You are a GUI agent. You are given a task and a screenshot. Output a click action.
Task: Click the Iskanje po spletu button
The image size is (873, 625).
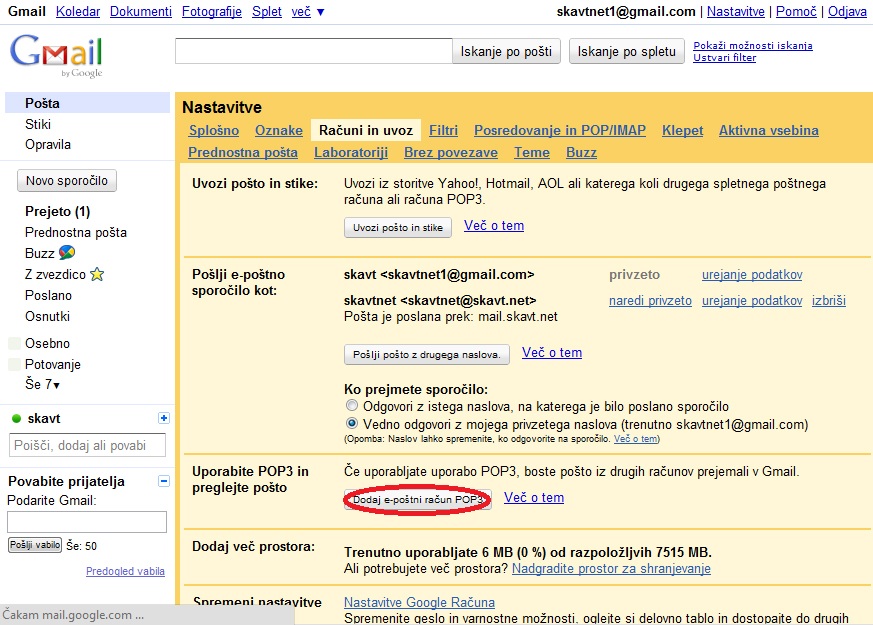point(626,51)
